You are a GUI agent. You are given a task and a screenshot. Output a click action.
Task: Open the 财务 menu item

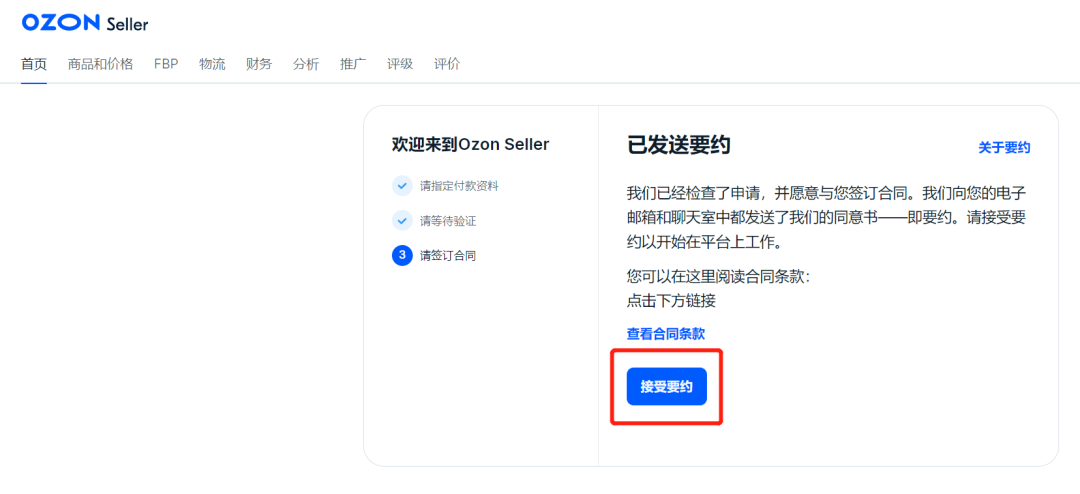pos(259,64)
